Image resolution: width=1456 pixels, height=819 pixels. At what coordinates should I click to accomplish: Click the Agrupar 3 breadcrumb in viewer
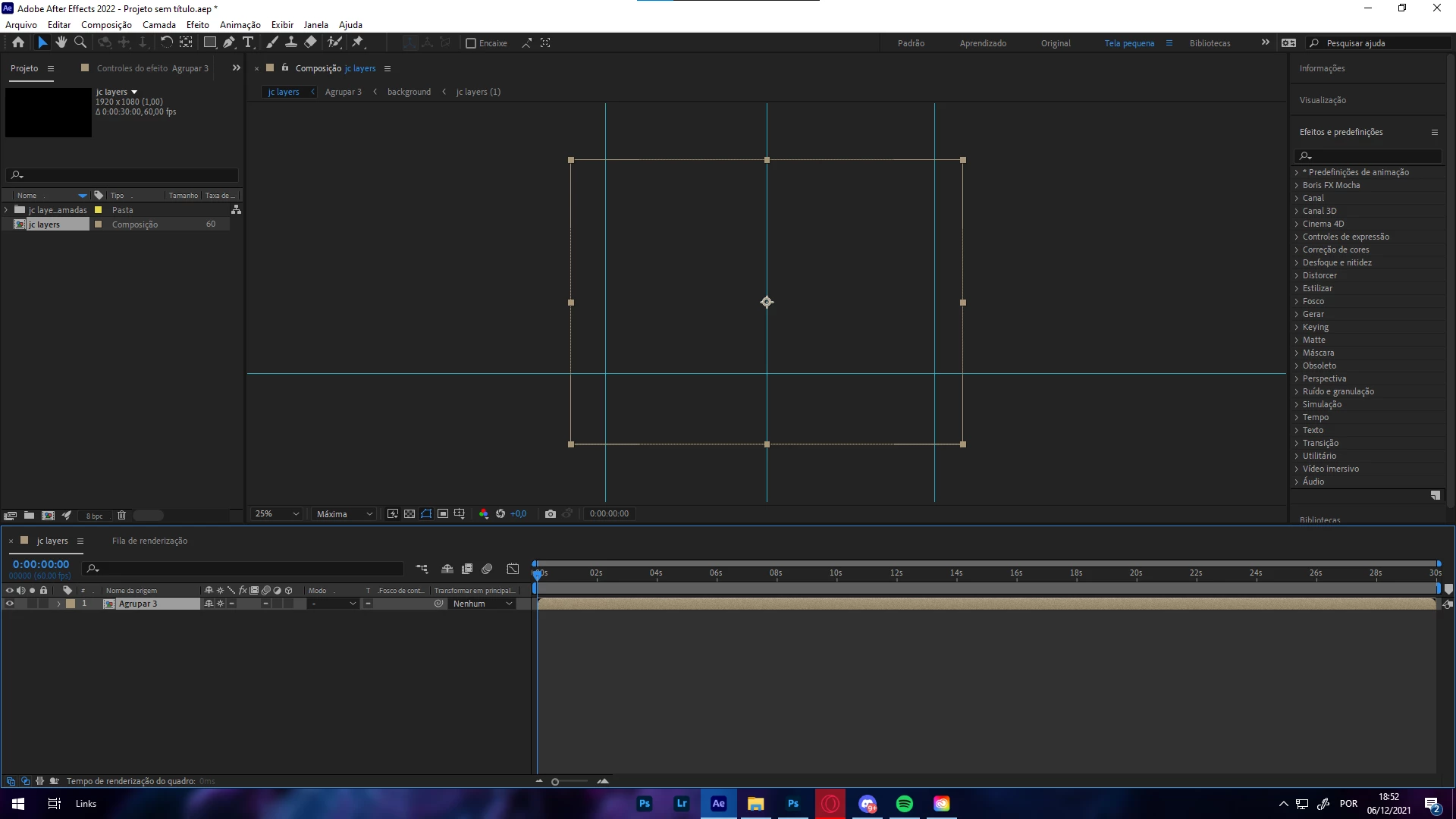(343, 92)
